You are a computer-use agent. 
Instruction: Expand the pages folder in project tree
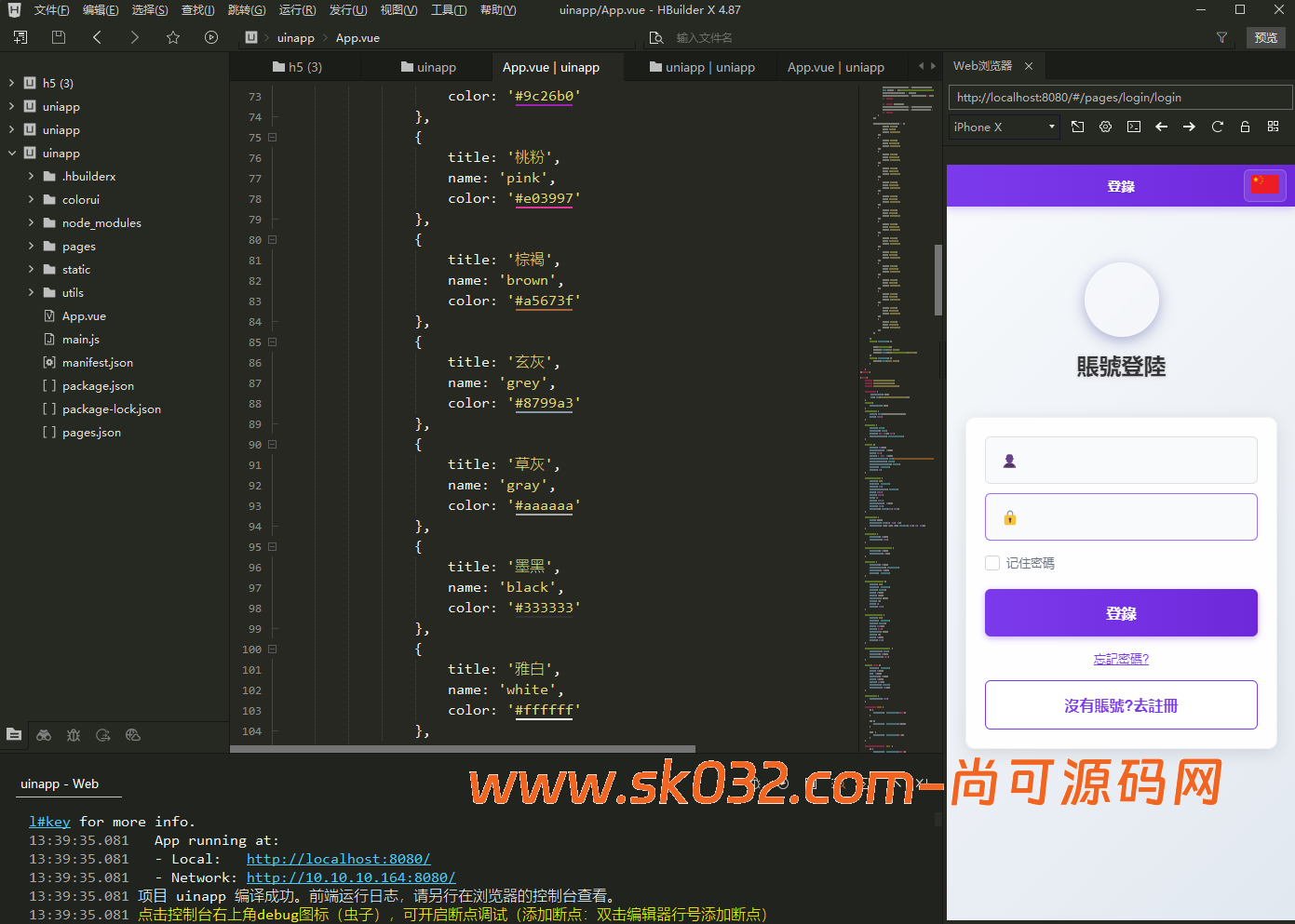pos(31,247)
